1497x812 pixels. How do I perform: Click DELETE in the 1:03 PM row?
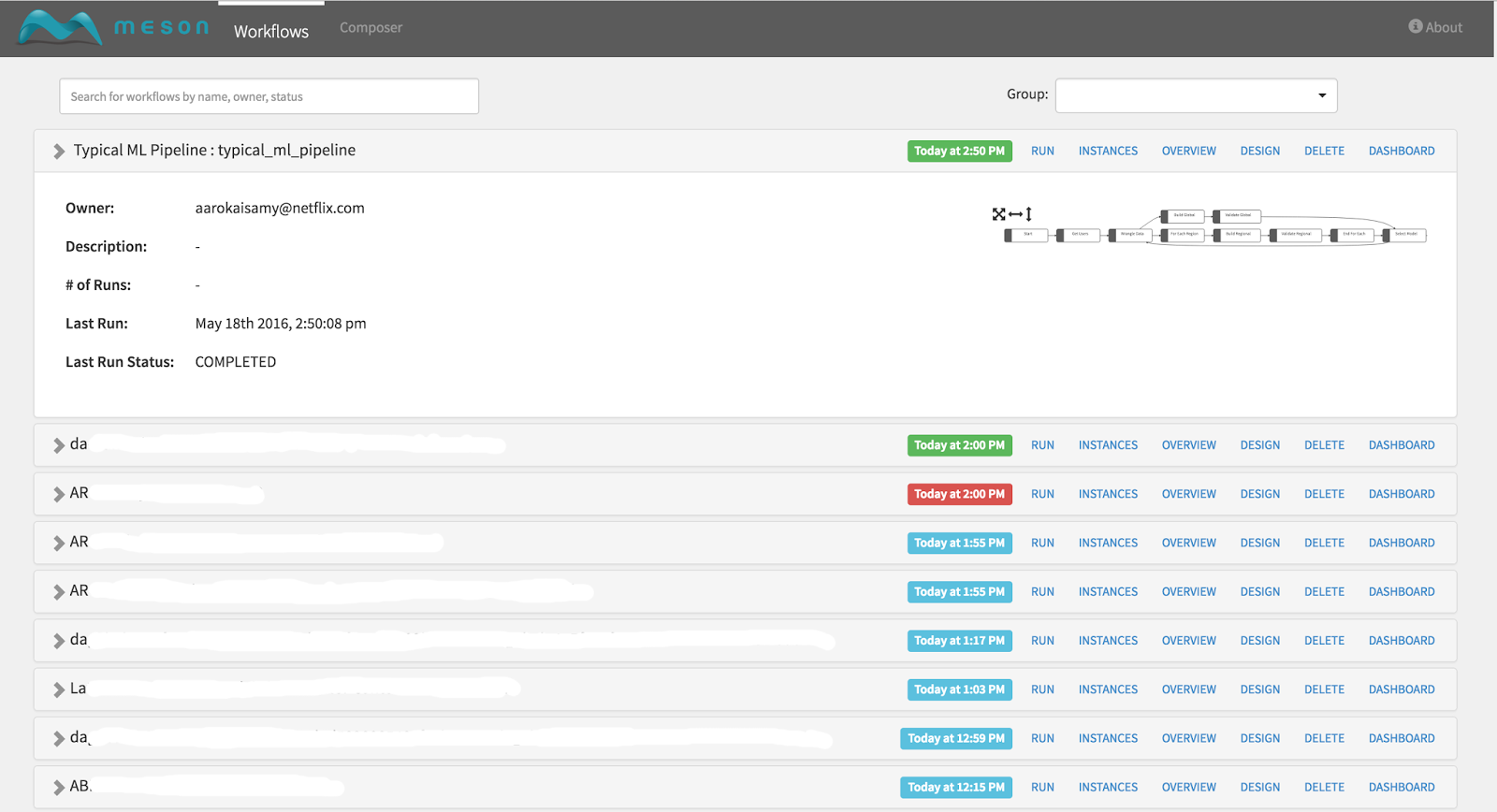[x=1324, y=689]
